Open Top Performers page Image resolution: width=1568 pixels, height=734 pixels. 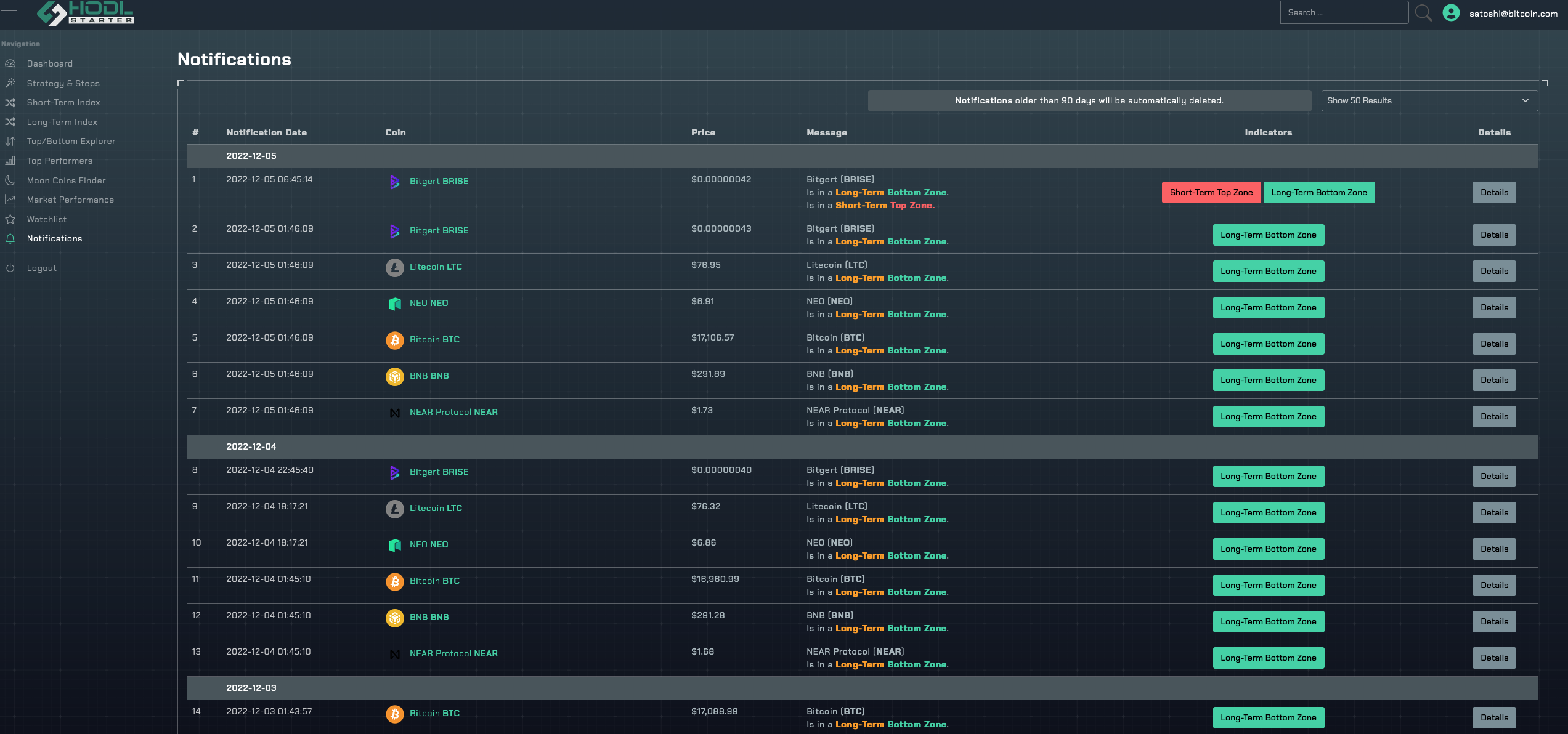(x=60, y=161)
